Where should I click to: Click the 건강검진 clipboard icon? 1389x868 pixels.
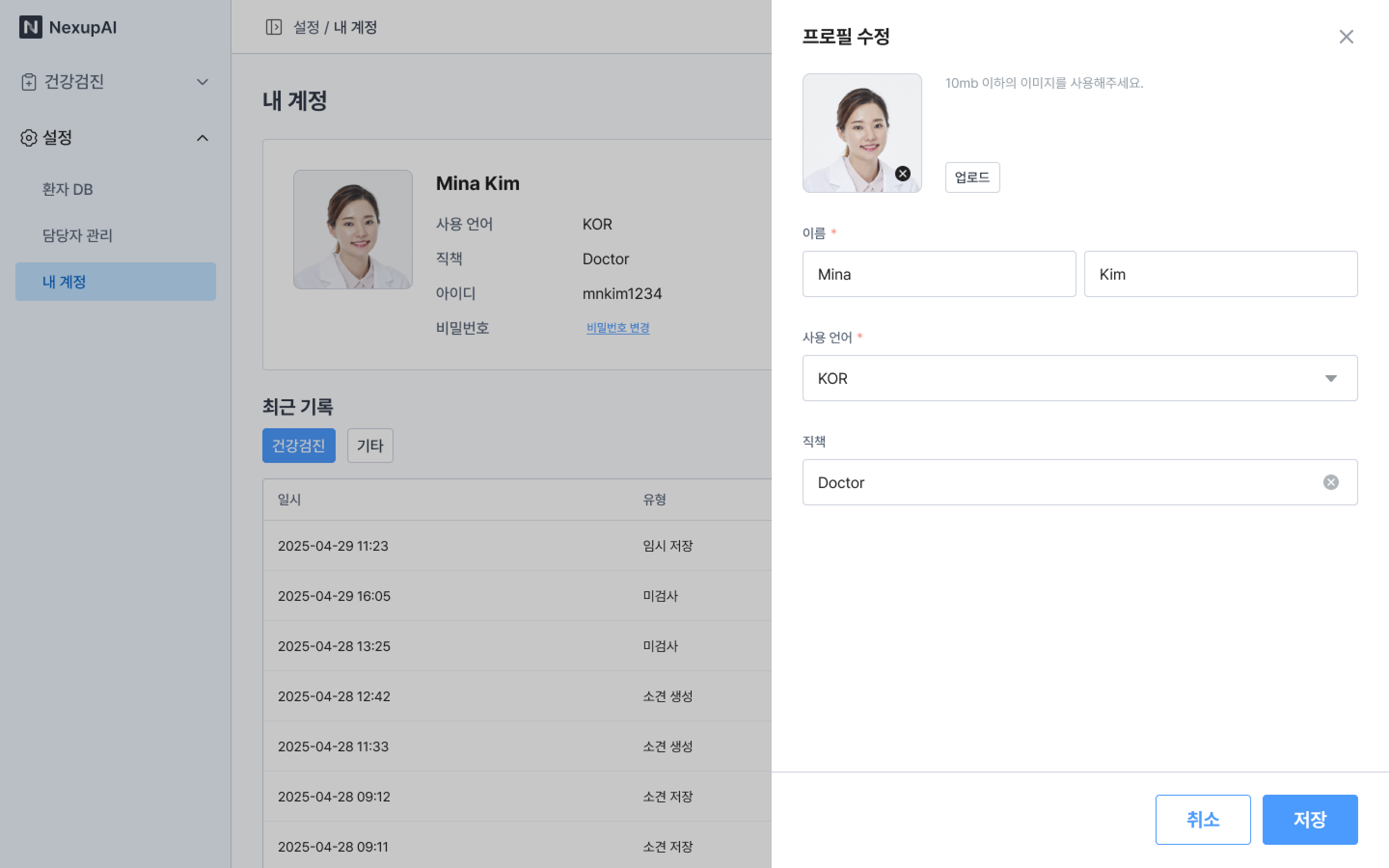(28, 81)
